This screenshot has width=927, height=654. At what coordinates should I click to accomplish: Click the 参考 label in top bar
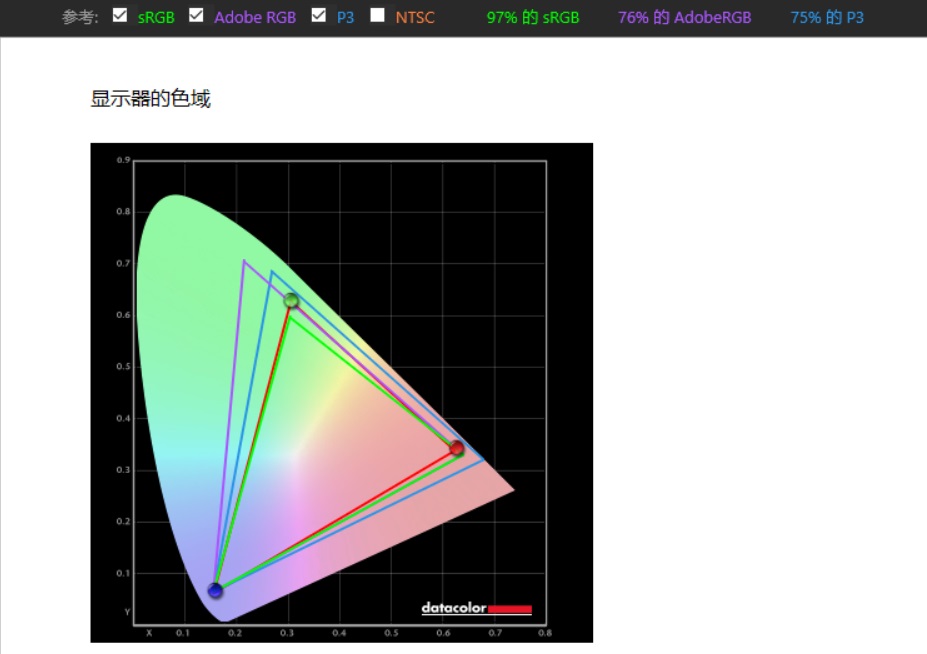[x=80, y=18]
